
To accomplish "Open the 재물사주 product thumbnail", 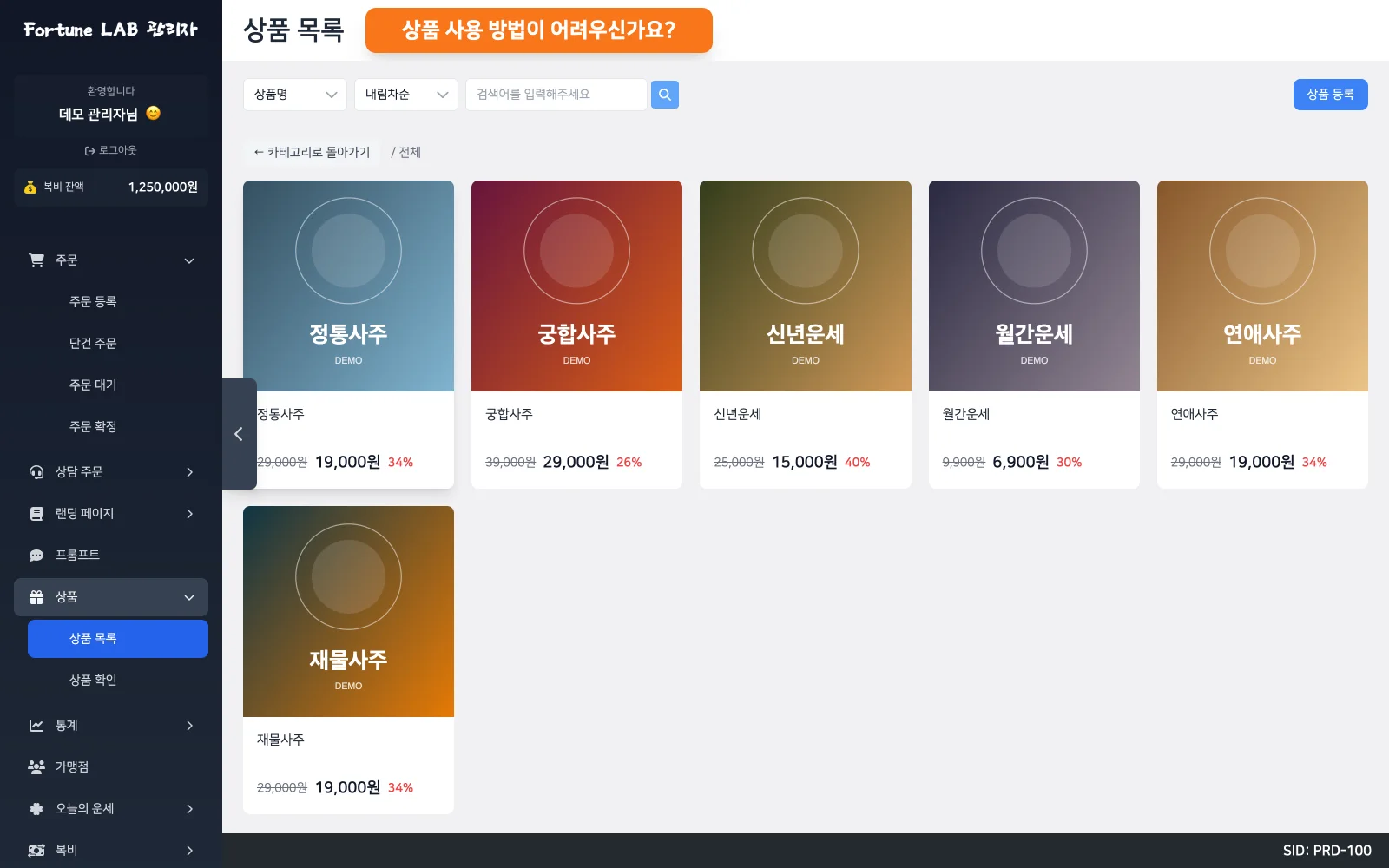I will 348,611.
